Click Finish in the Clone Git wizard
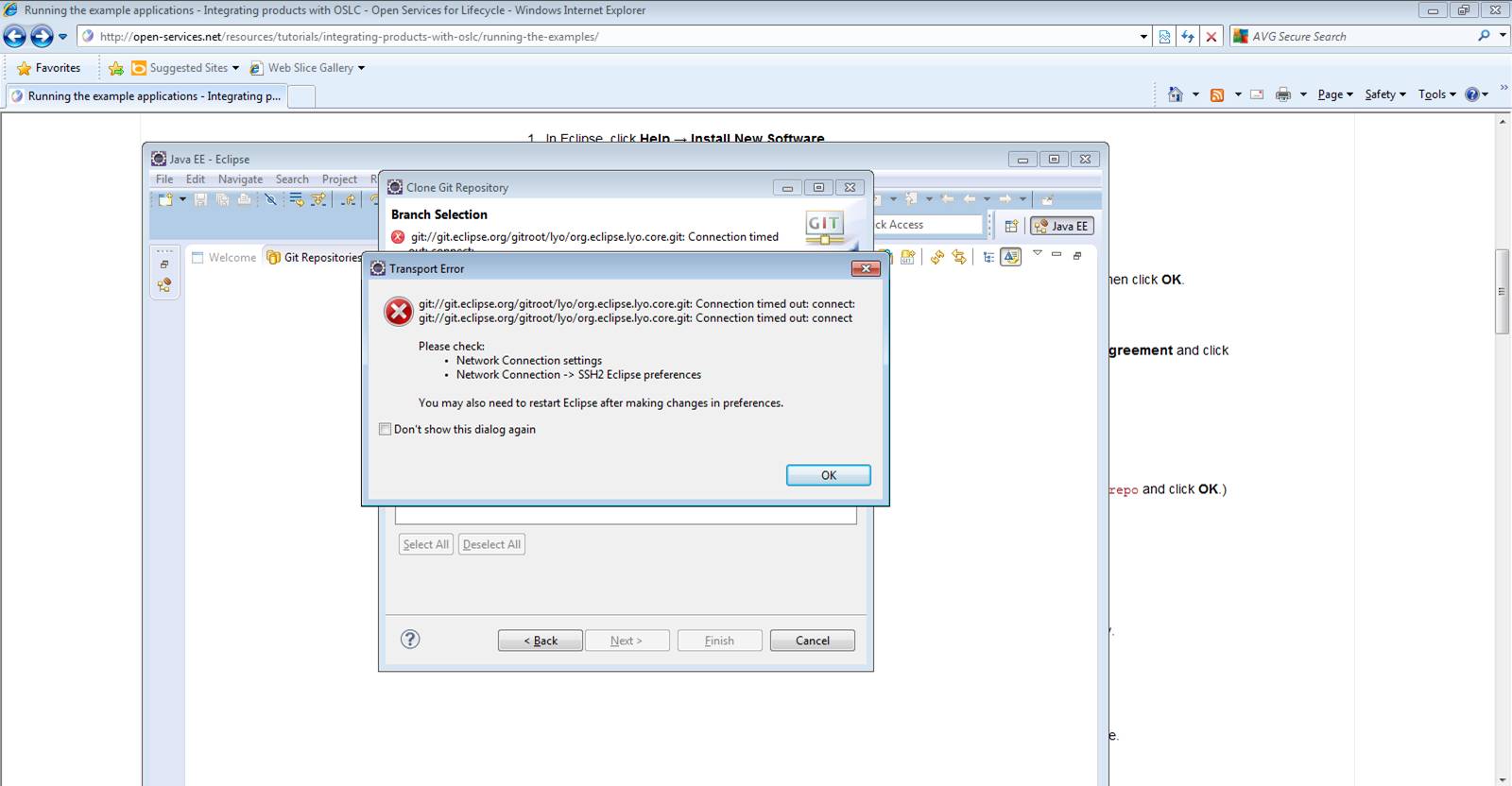The image size is (1512, 786). [x=719, y=641]
